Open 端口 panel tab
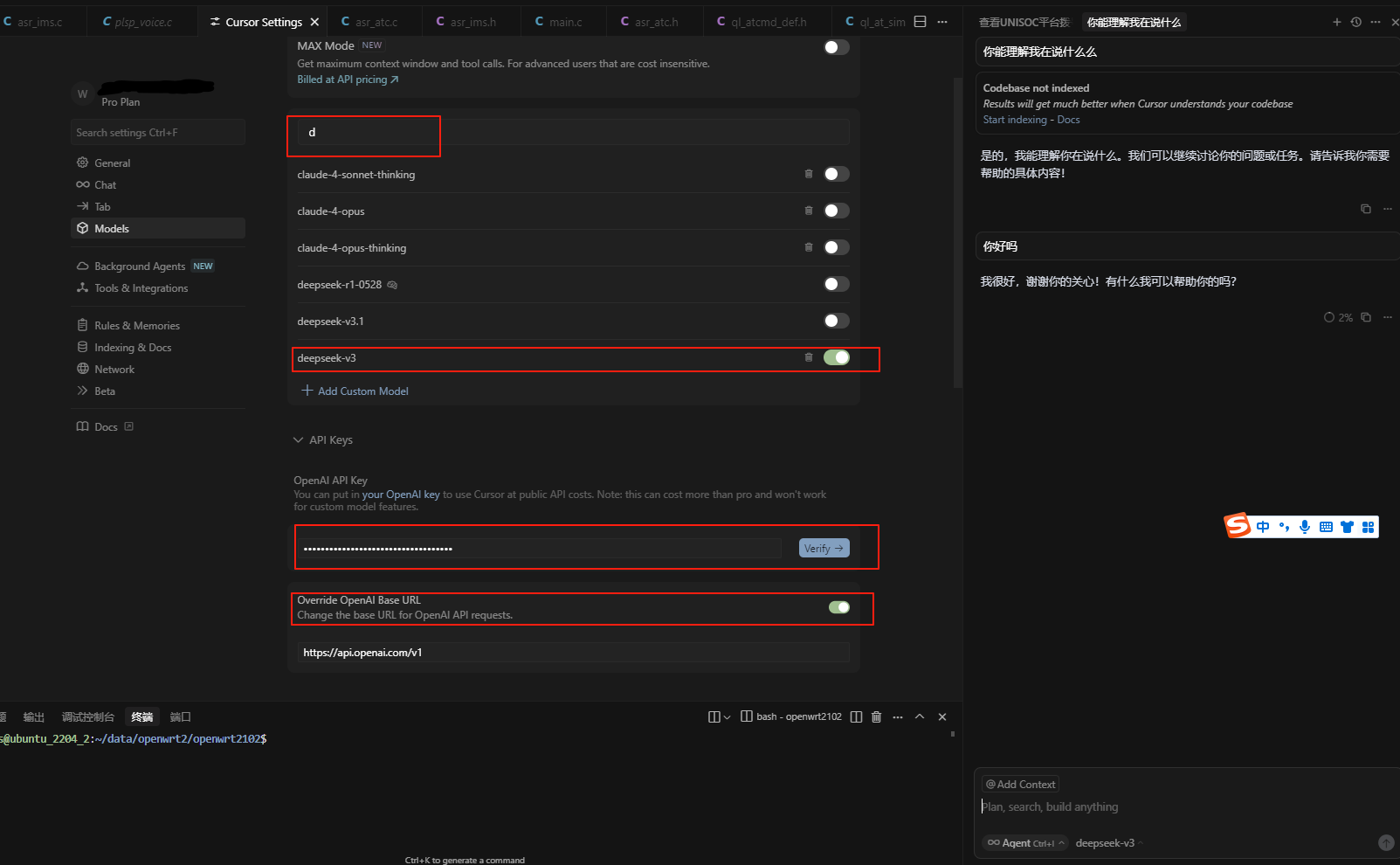Image resolution: width=1400 pixels, height=865 pixels. [x=180, y=716]
